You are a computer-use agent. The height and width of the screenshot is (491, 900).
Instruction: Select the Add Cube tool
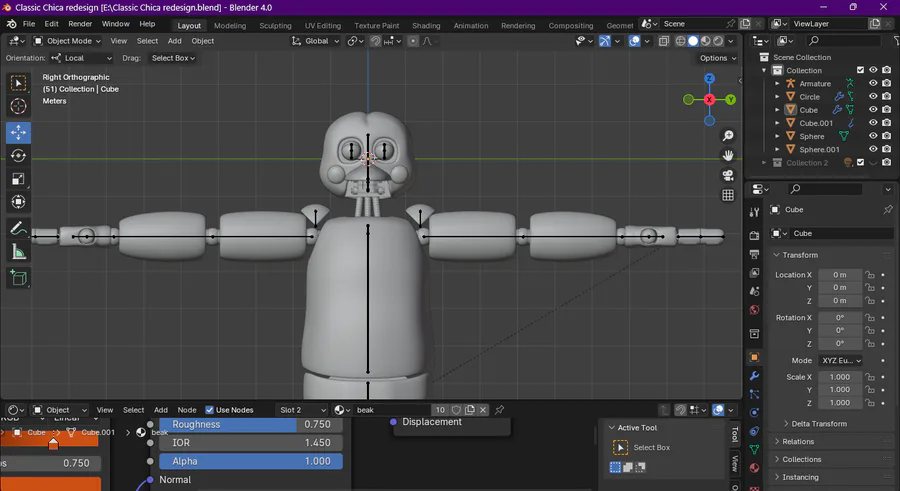(18, 278)
